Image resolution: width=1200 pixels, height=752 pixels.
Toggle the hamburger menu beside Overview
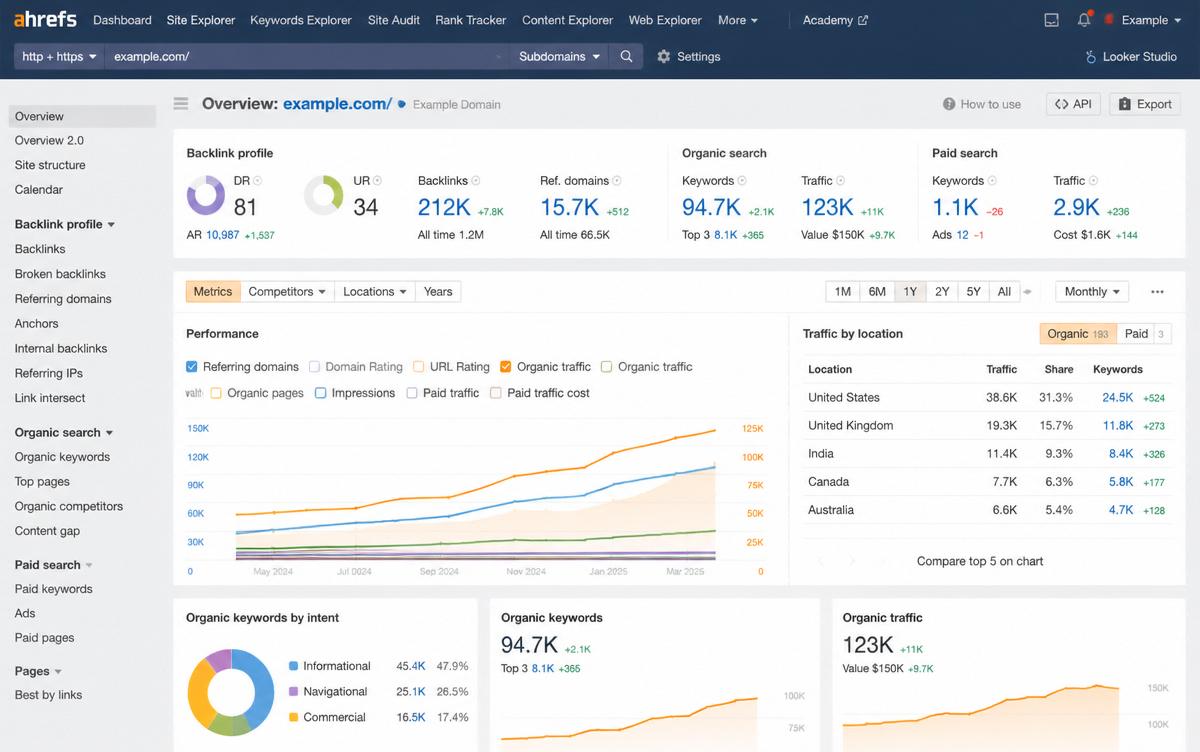(x=181, y=103)
